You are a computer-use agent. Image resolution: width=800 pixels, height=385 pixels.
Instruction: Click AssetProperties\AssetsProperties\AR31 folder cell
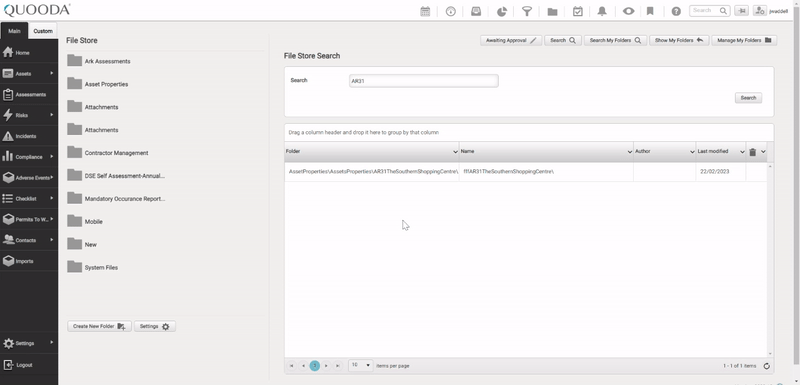coord(372,172)
